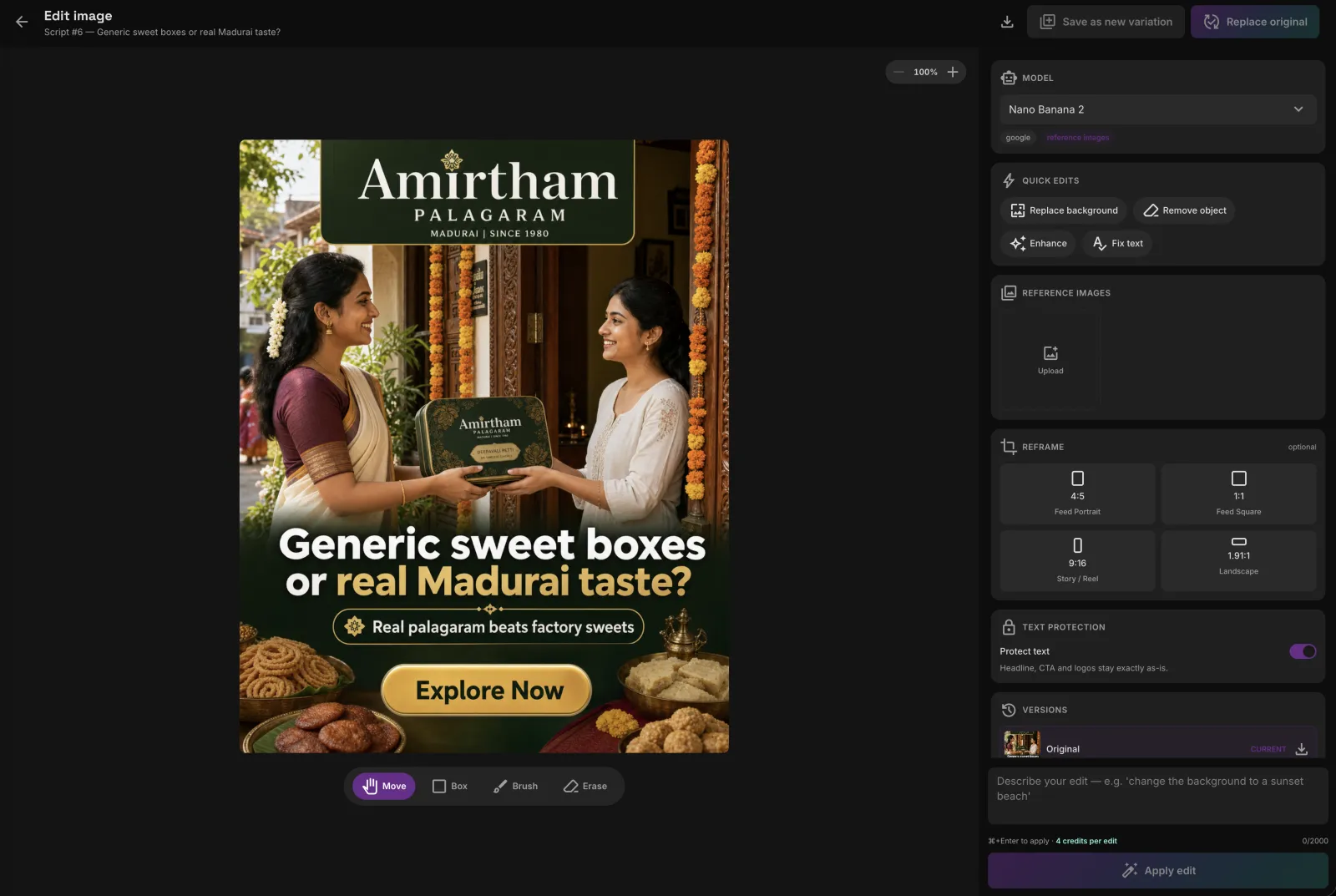
Task: Upload a reference image
Action: tap(1050, 360)
